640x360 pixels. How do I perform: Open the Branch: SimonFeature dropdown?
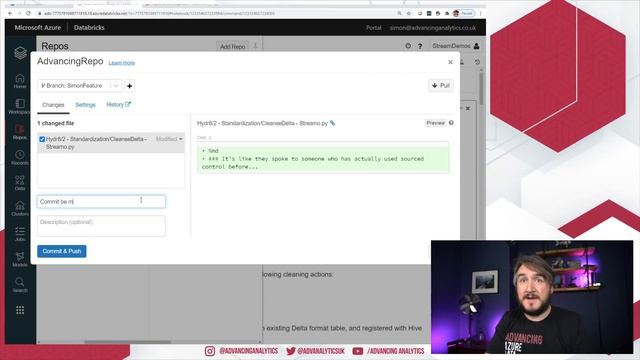tap(79, 86)
